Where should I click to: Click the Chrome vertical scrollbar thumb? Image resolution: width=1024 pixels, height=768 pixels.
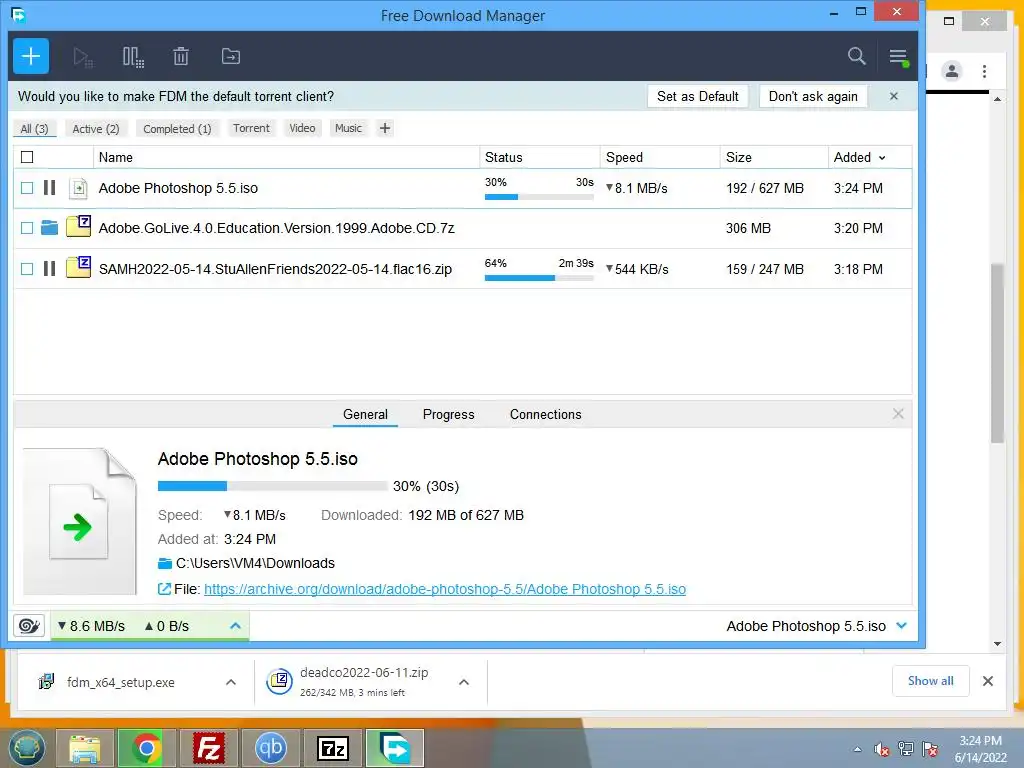(997, 353)
